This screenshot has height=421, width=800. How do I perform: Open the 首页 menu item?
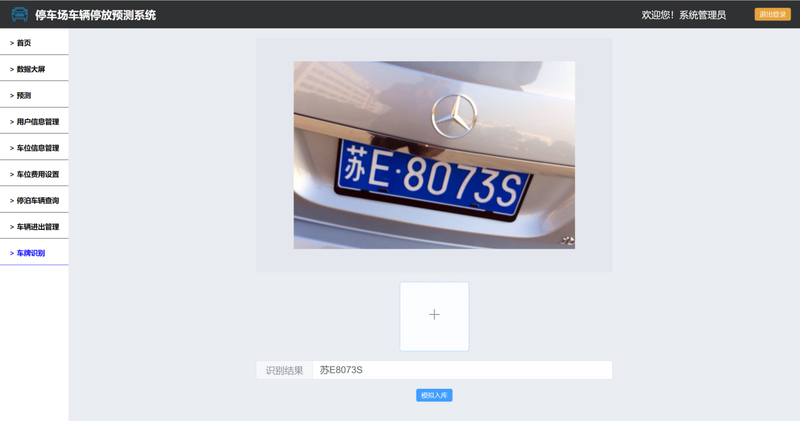pyautogui.click(x=34, y=42)
